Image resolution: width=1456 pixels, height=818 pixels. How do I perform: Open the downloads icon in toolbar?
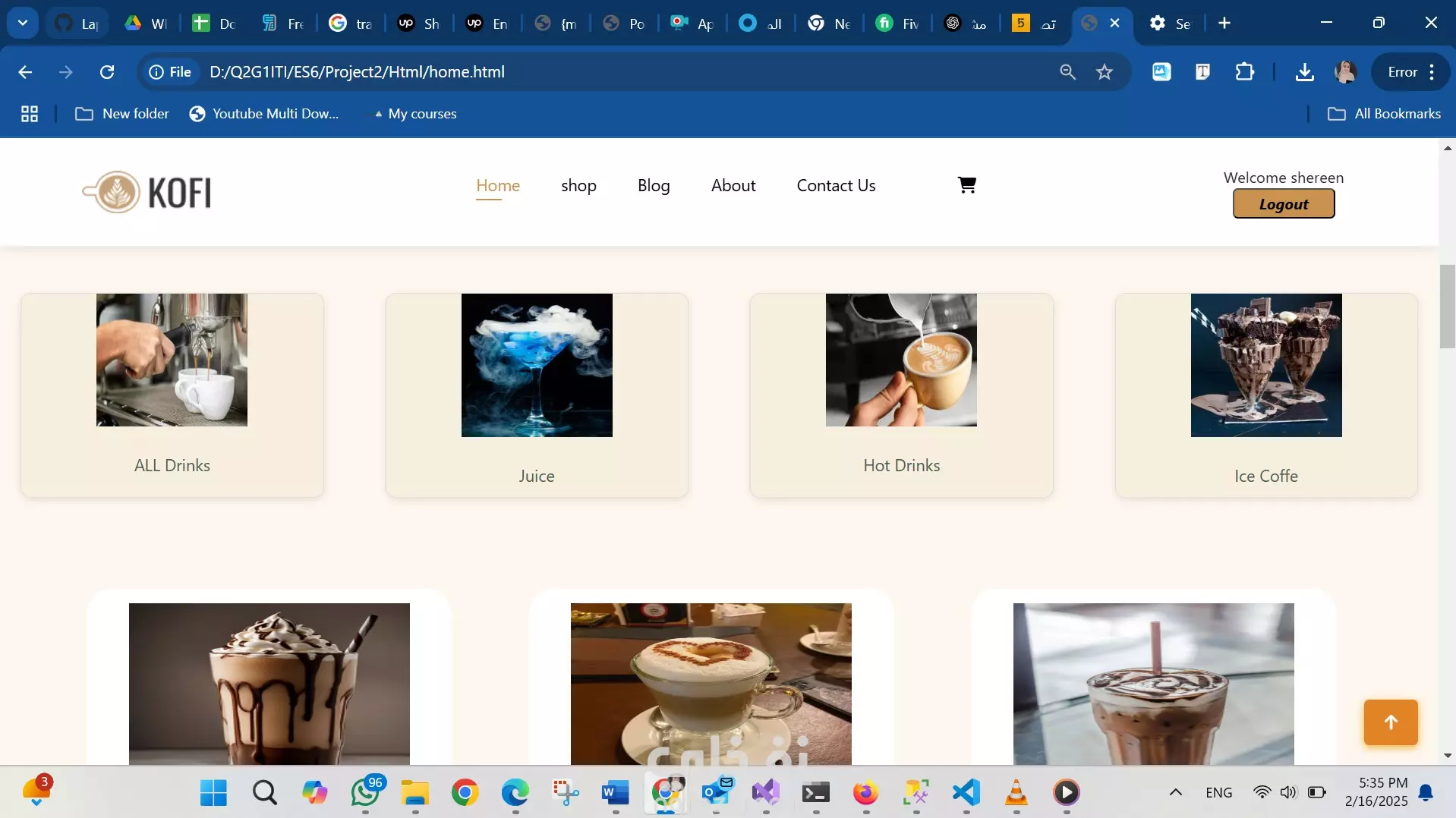[1304, 72]
